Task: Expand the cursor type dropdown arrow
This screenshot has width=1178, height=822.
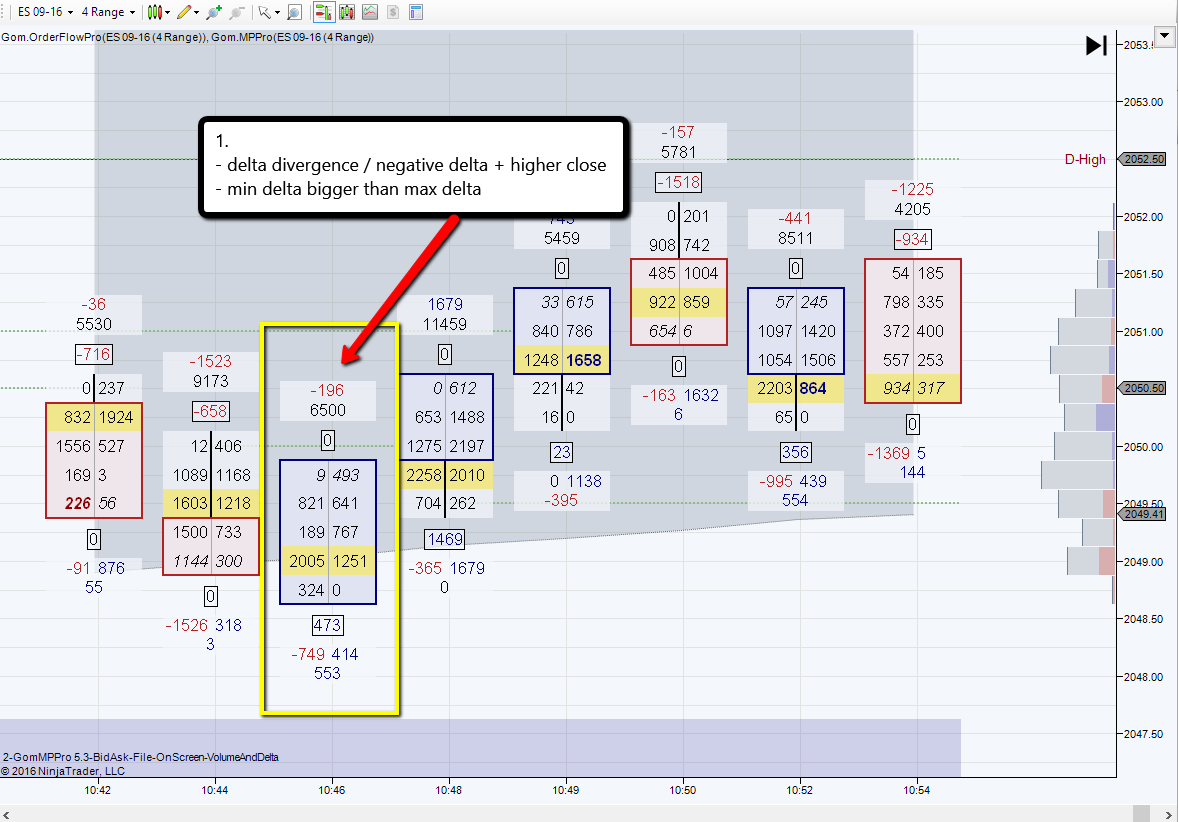Action: point(277,12)
